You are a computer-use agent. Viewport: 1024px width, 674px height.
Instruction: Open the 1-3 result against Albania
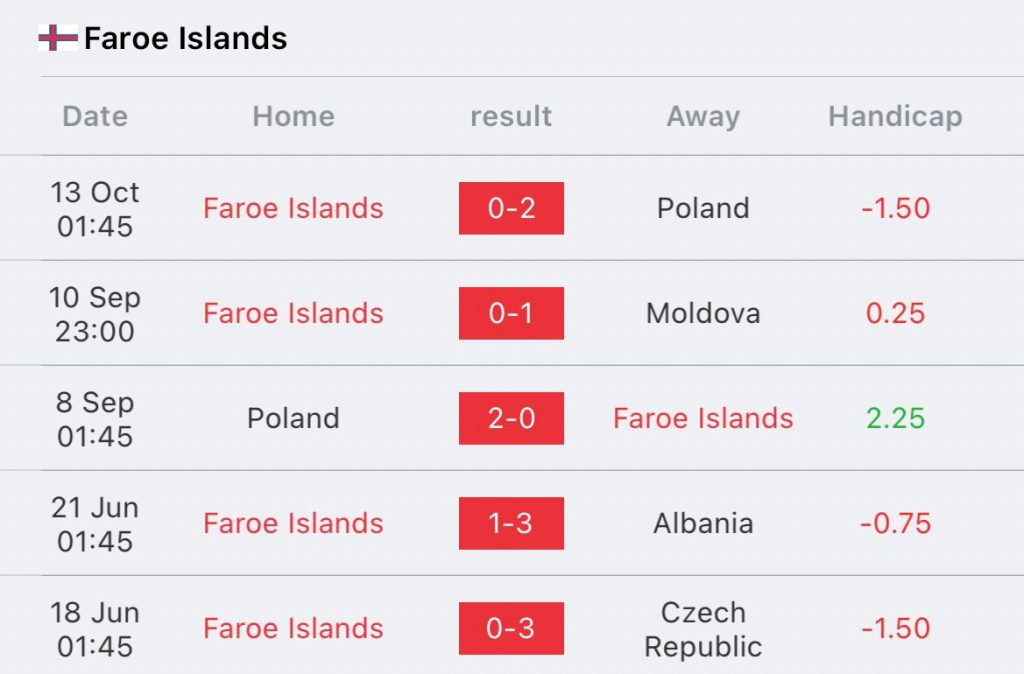[x=511, y=524]
